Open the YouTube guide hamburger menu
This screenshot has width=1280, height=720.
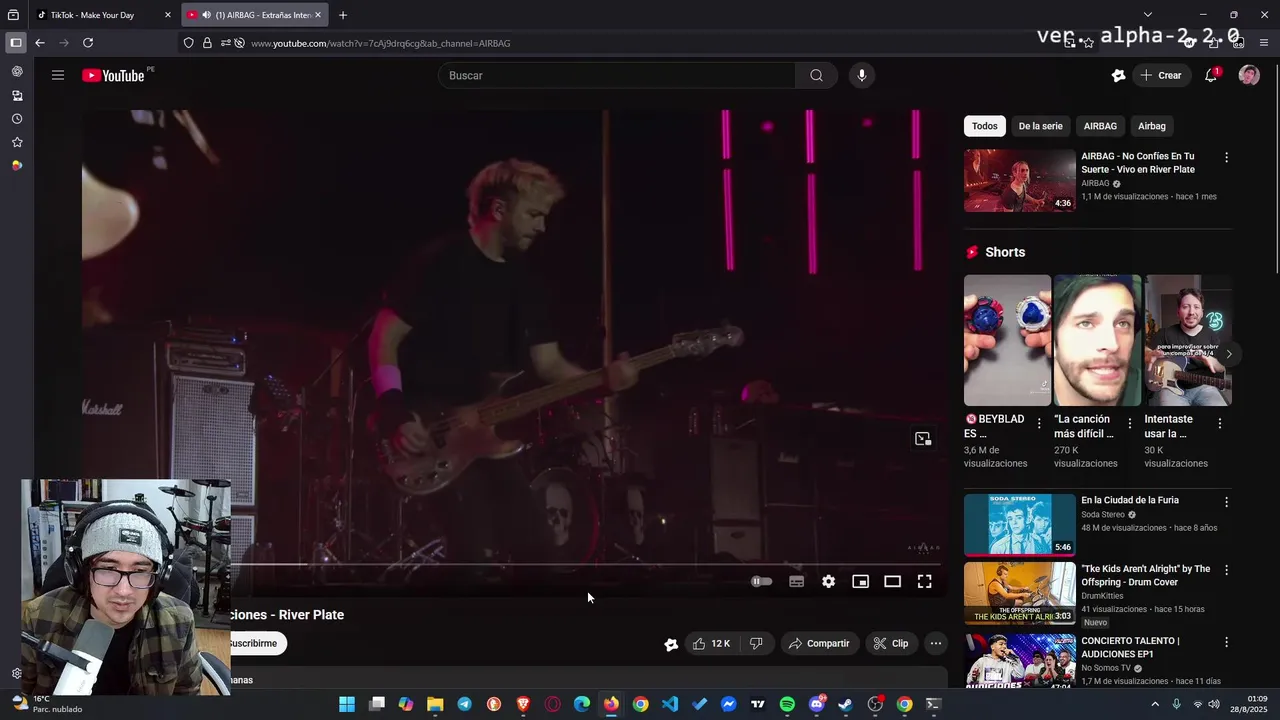(58, 75)
